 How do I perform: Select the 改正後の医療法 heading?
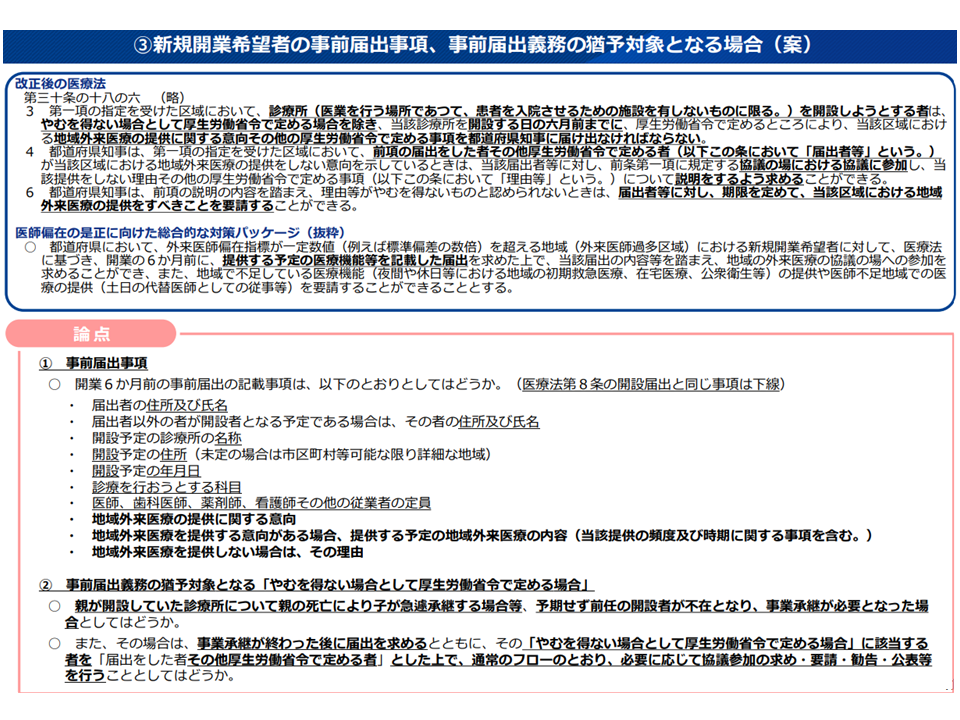pos(61,83)
